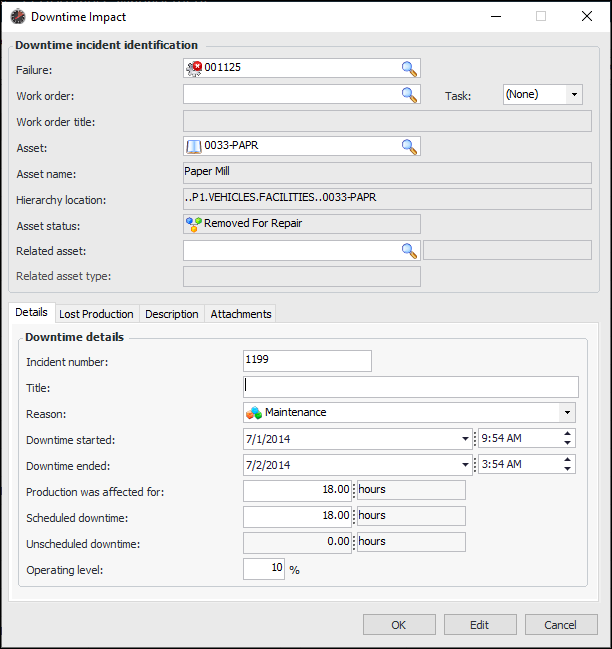Click the asset icon beside 0033-PAPR
612x649 pixels.
coord(194,146)
